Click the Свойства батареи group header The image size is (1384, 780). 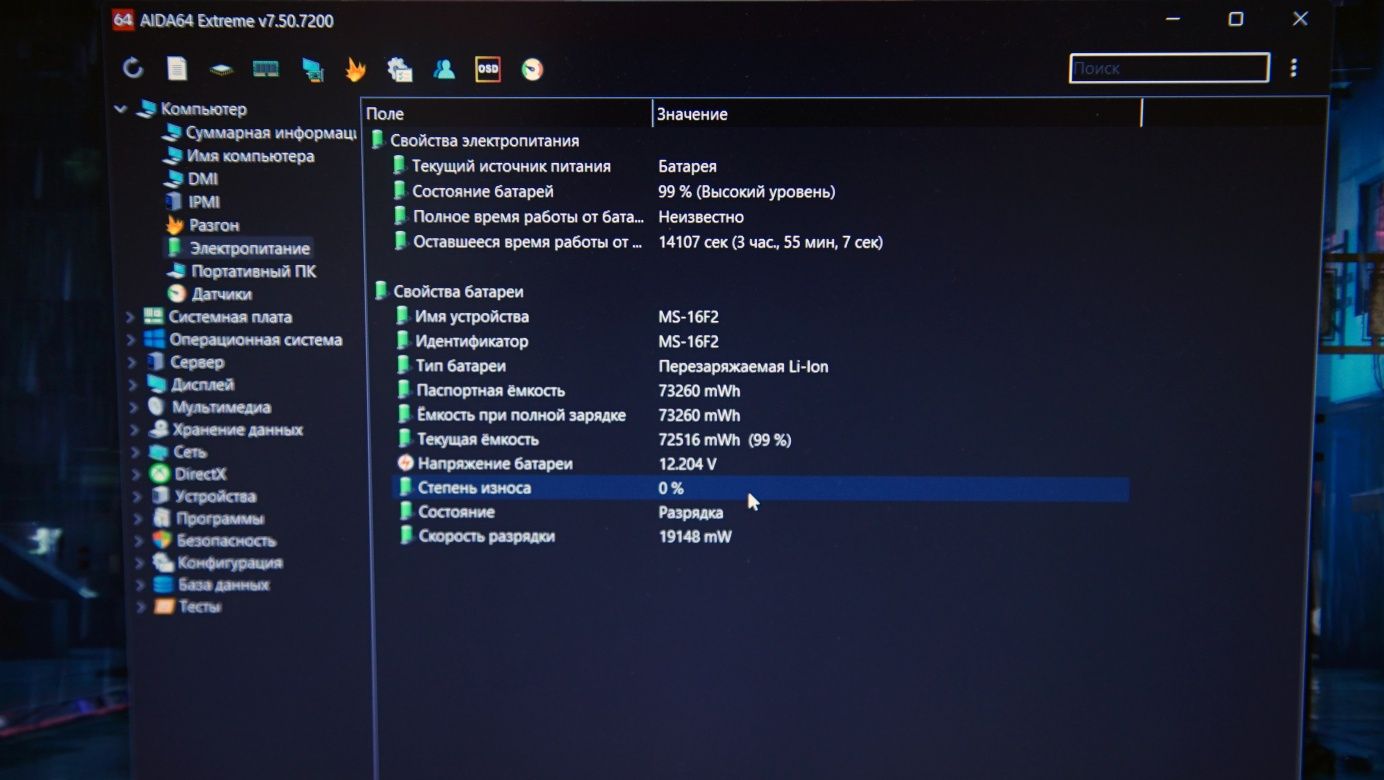458,291
